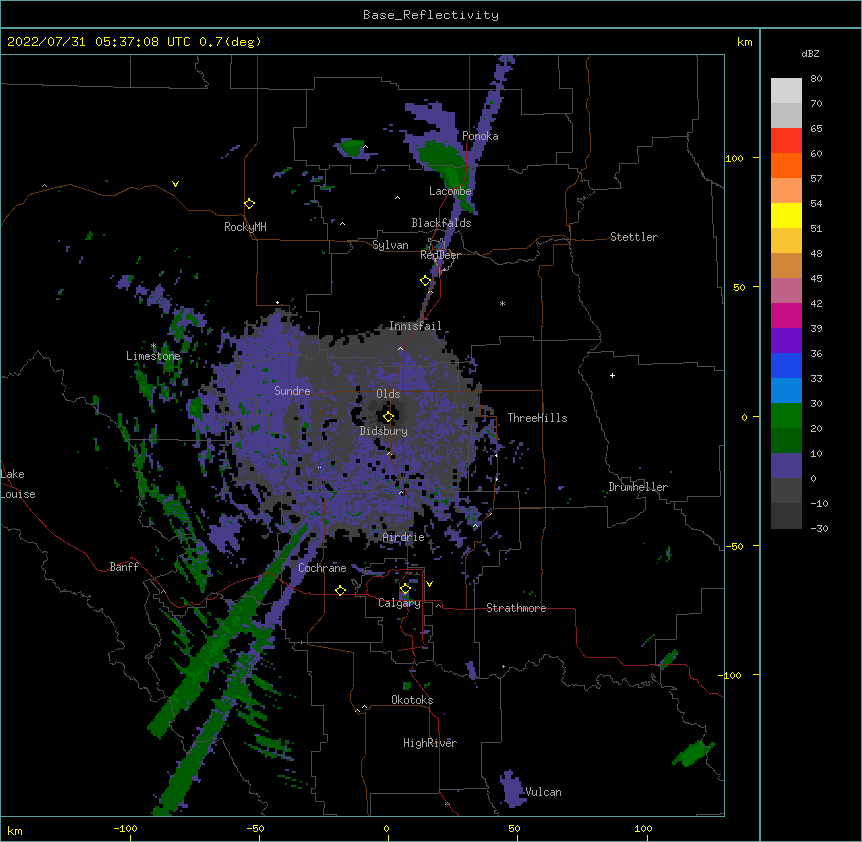Viewport: 862px width, 842px height.
Task: Click the radar site diamond between Olds and Didsbury
Action: point(388,417)
